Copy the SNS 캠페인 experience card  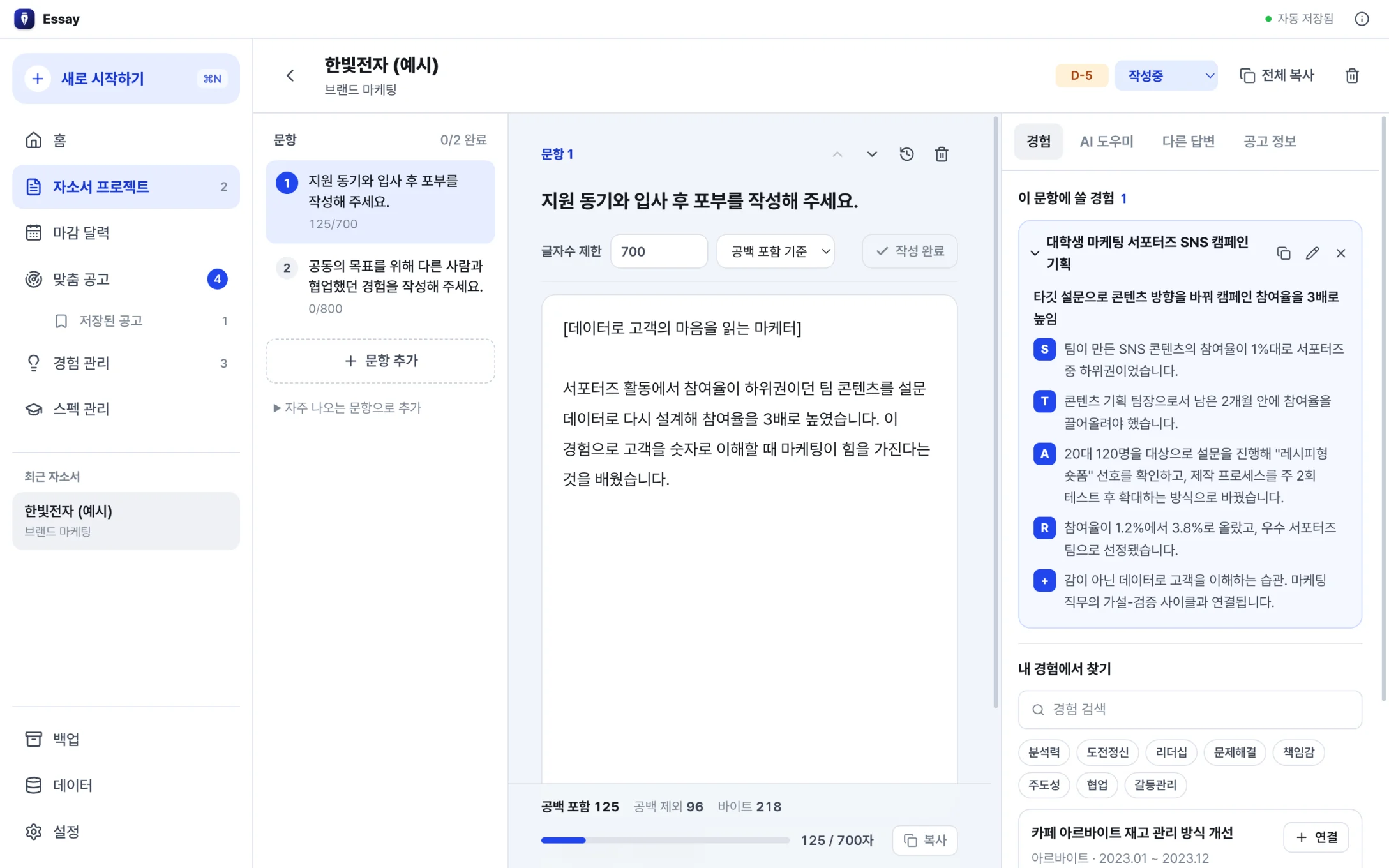tap(1283, 253)
